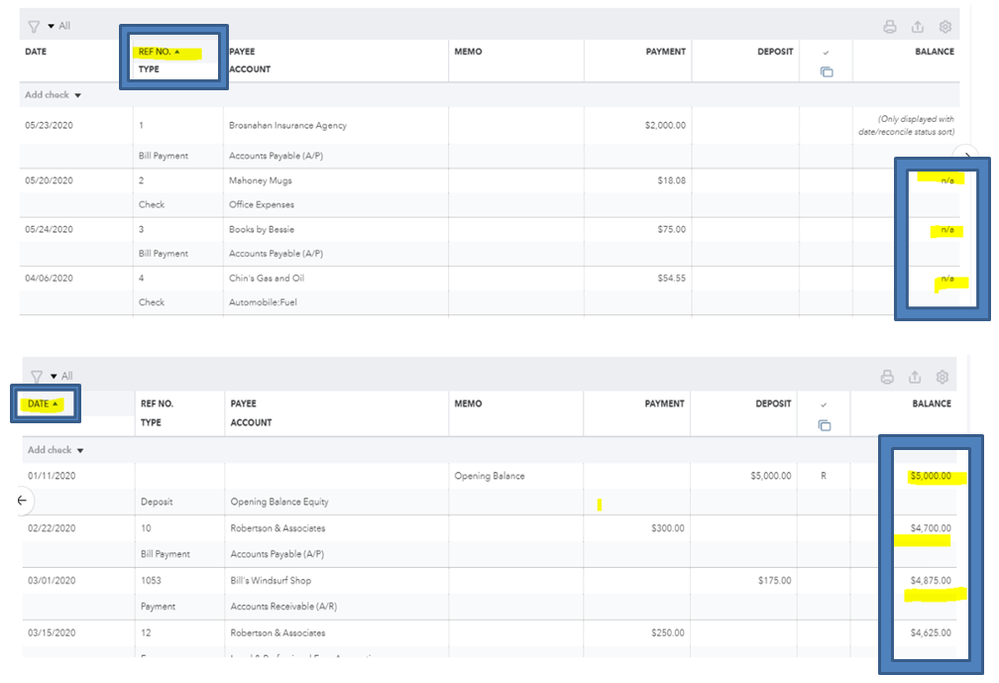Open the filter icon in the lower register
The image size is (999, 683).
coord(36,376)
